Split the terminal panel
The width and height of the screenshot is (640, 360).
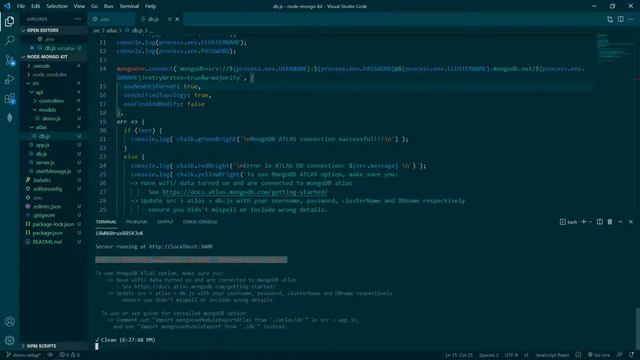600,222
